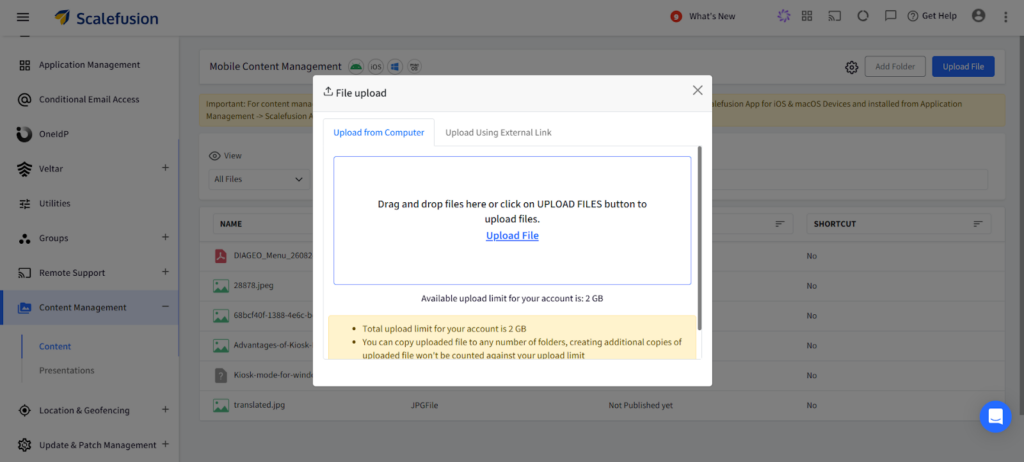This screenshot has height=462, width=1024.
Task: Click the Windows platform icon
Action: tap(394, 66)
